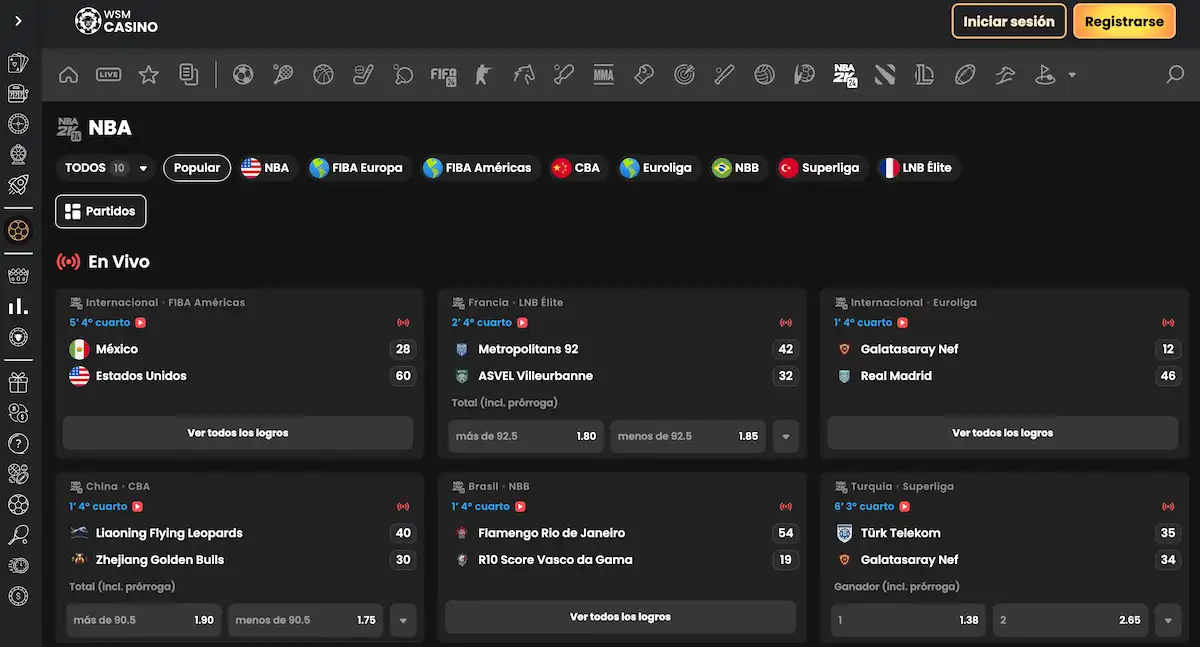This screenshot has height=647, width=1200.
Task: Open the gift box promotions icon
Action: [18, 382]
